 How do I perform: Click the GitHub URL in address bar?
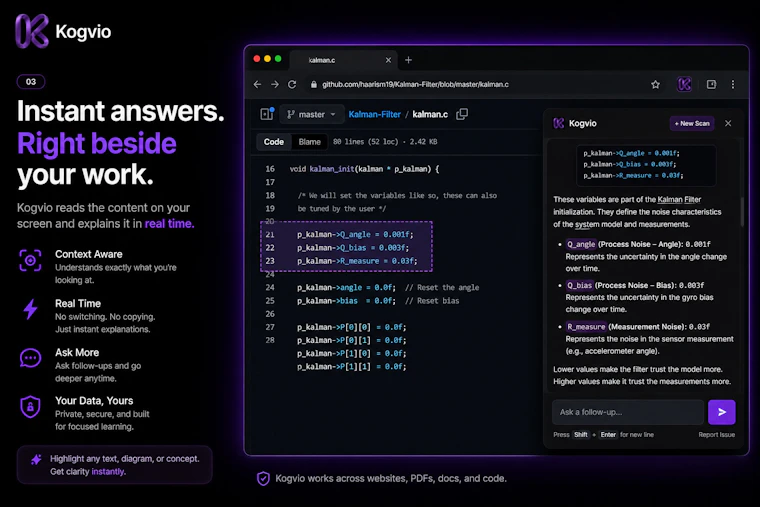click(x=415, y=84)
